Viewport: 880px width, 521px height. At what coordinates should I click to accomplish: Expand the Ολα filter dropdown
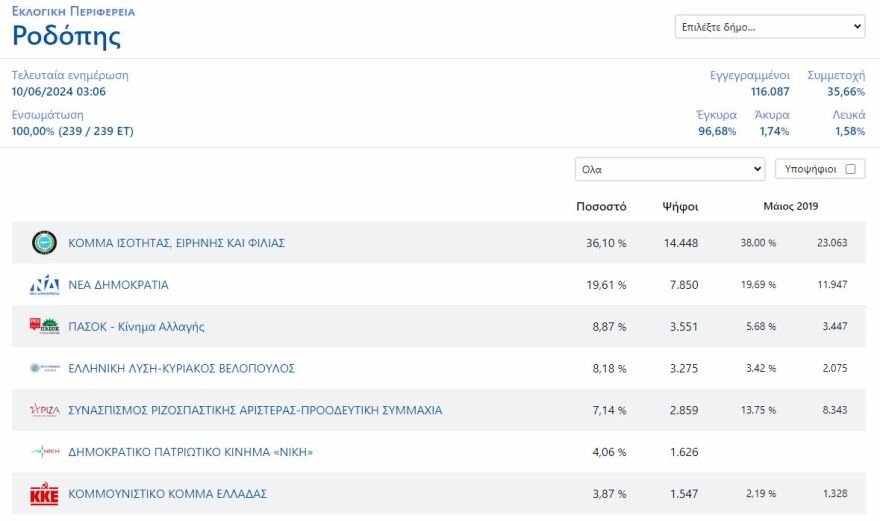(670, 169)
